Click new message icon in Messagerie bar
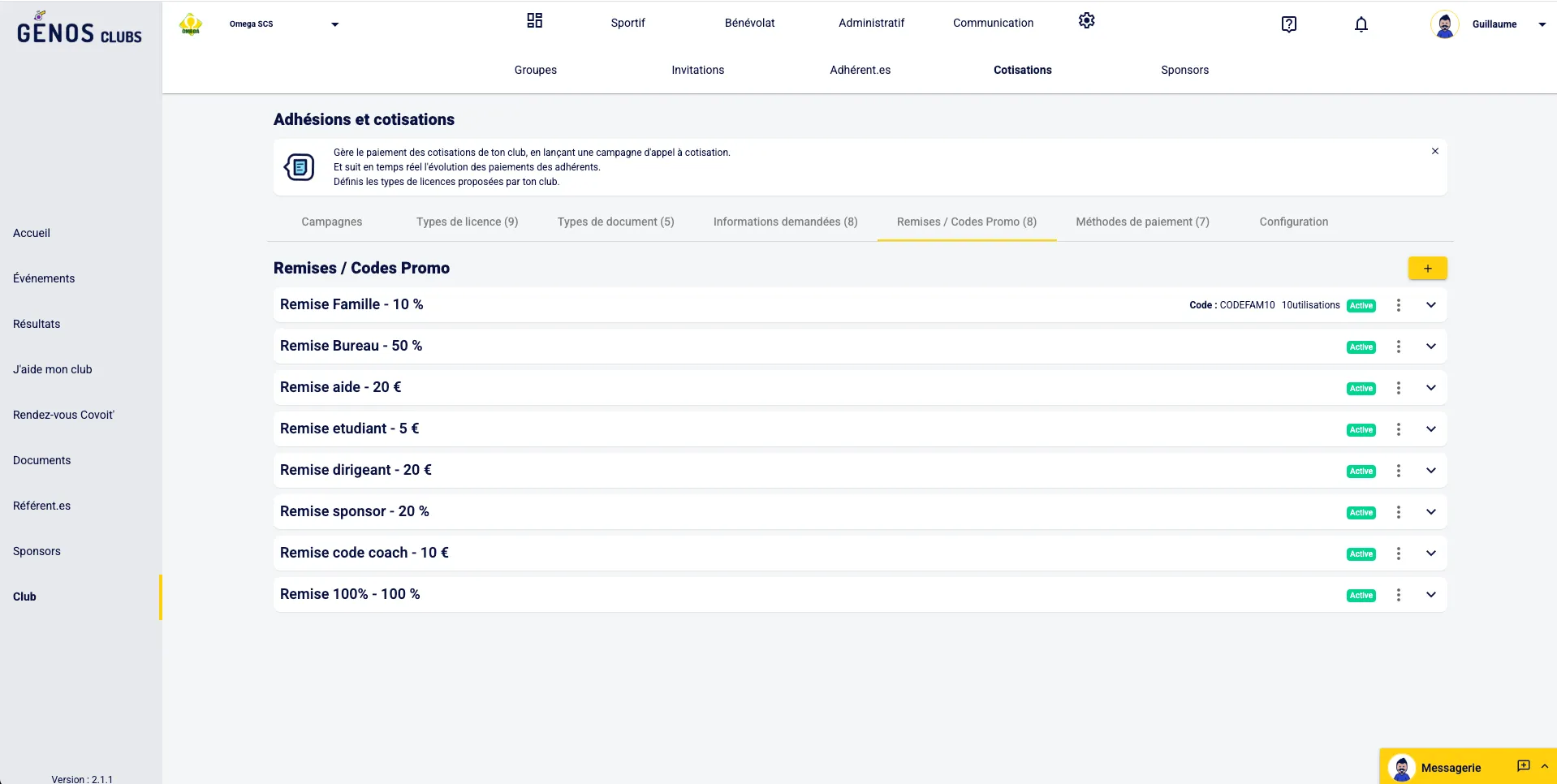The height and width of the screenshot is (784, 1557). [1523, 766]
